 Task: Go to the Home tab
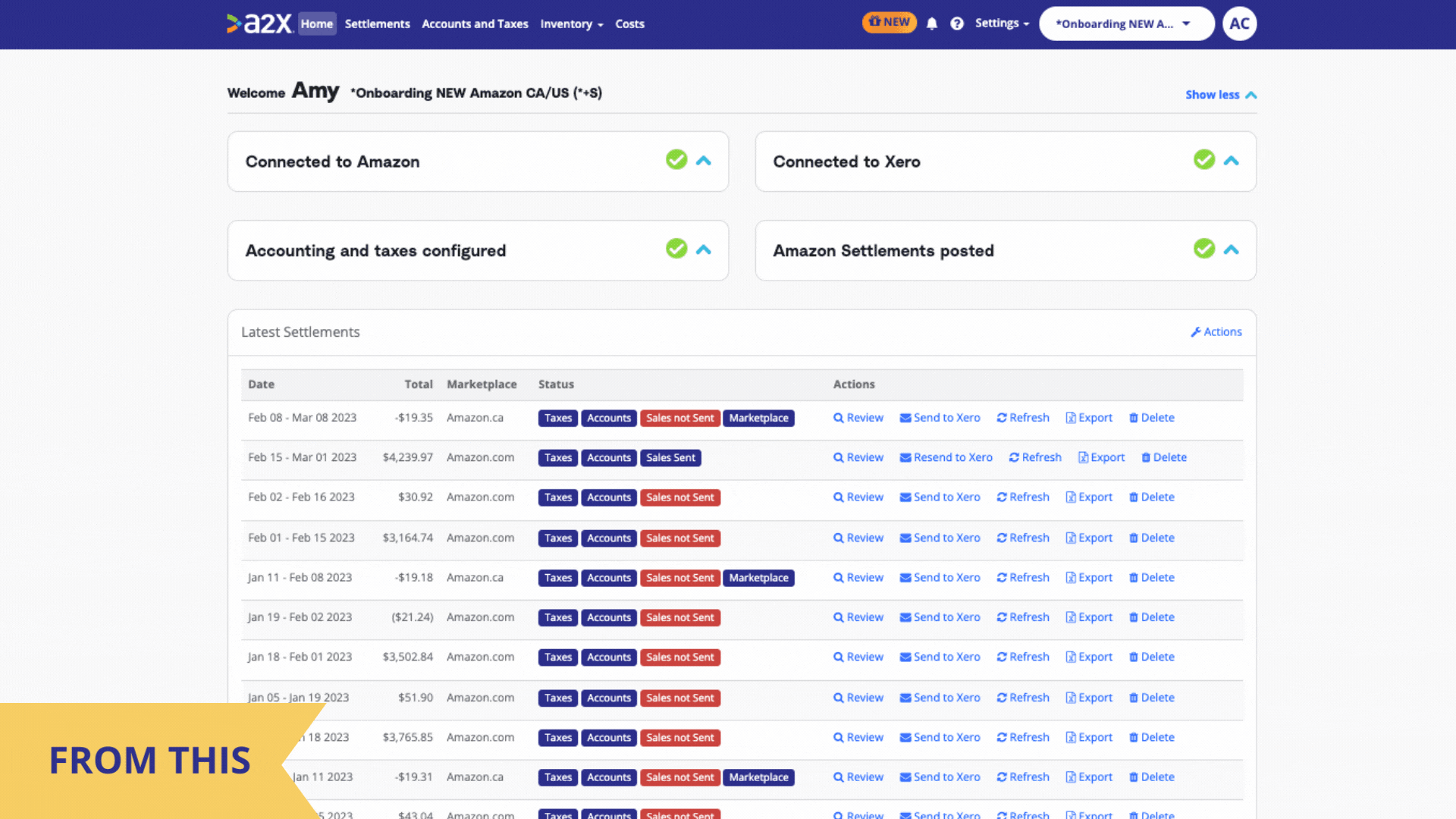(317, 24)
